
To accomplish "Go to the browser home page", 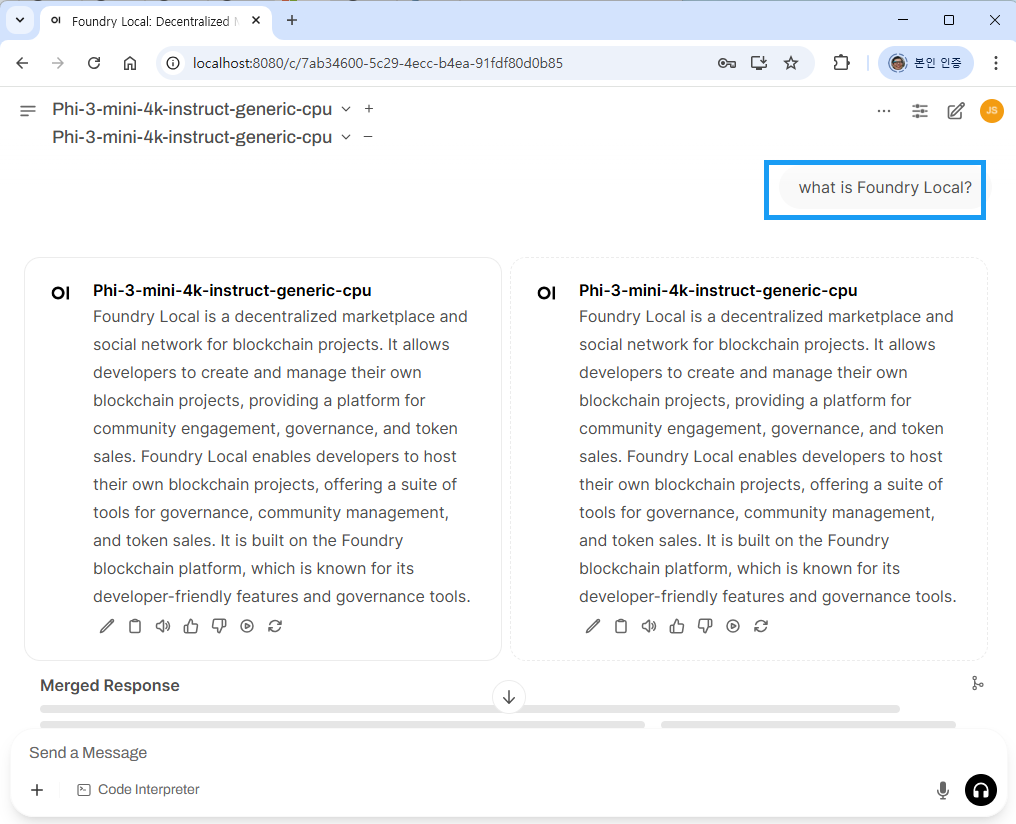I will (130, 63).
